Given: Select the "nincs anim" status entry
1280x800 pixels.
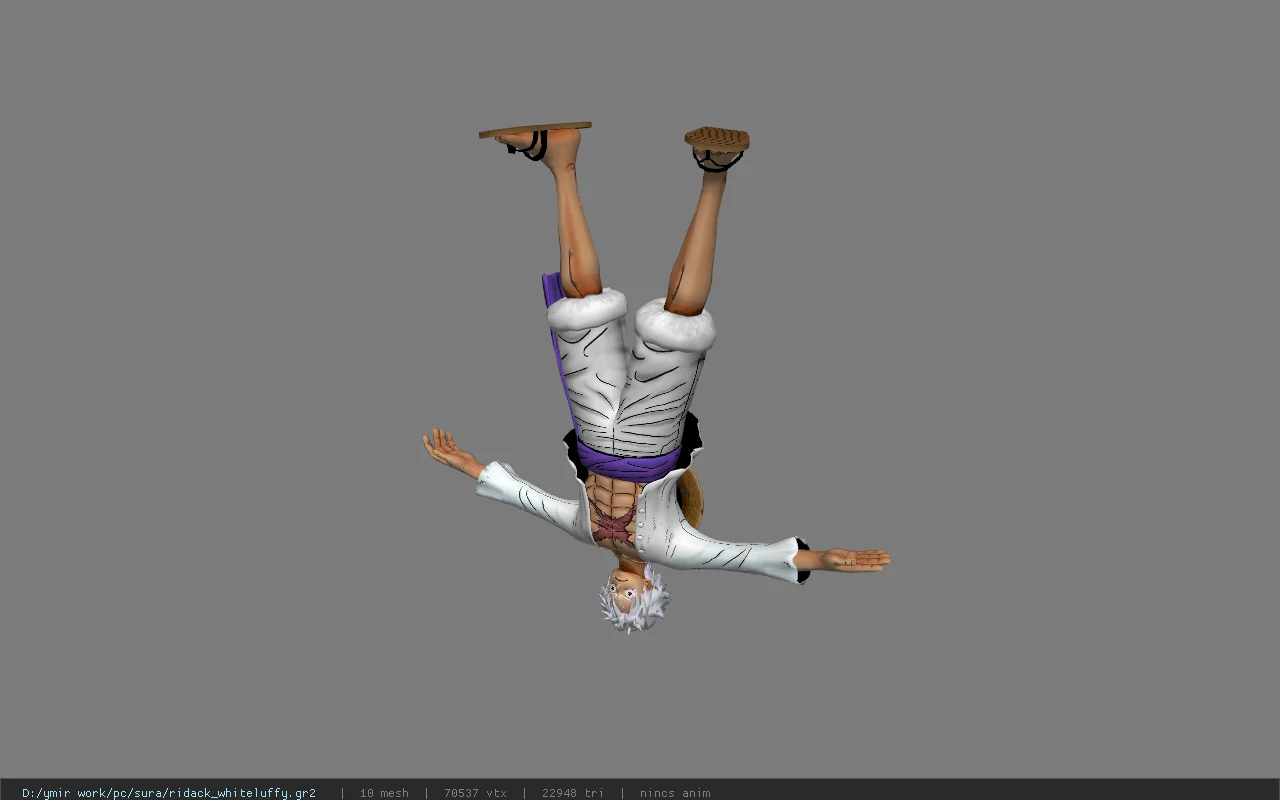Looking at the screenshot, I should [675, 793].
